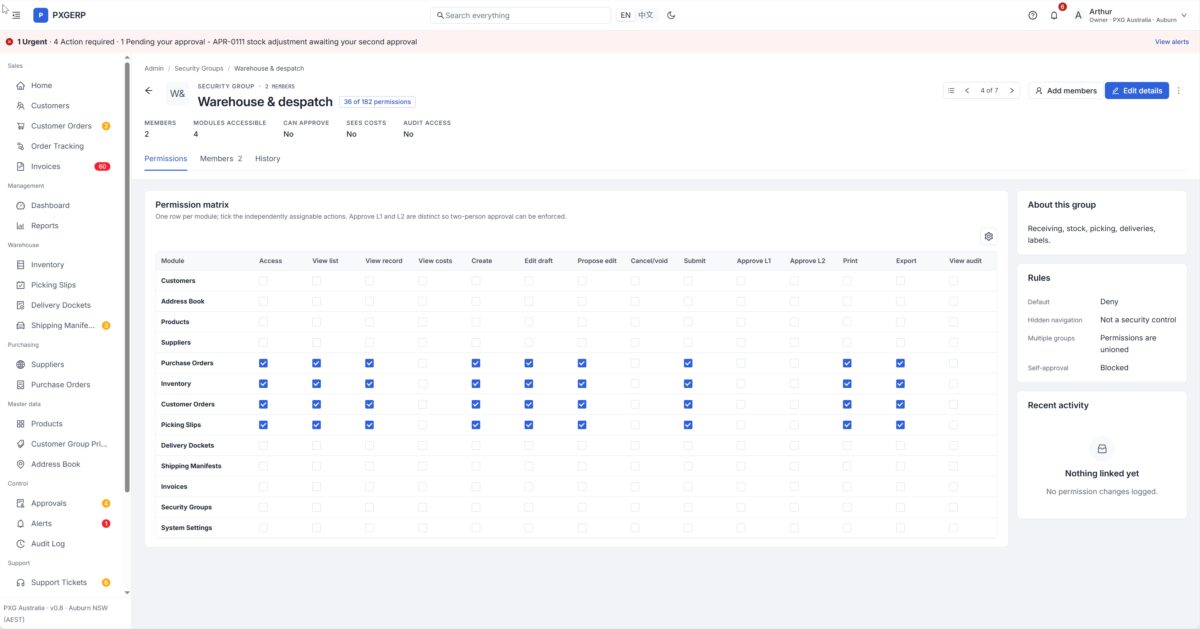1200x629 pixels.
Task: Go back with the left arrow icon
Action: 149,90
